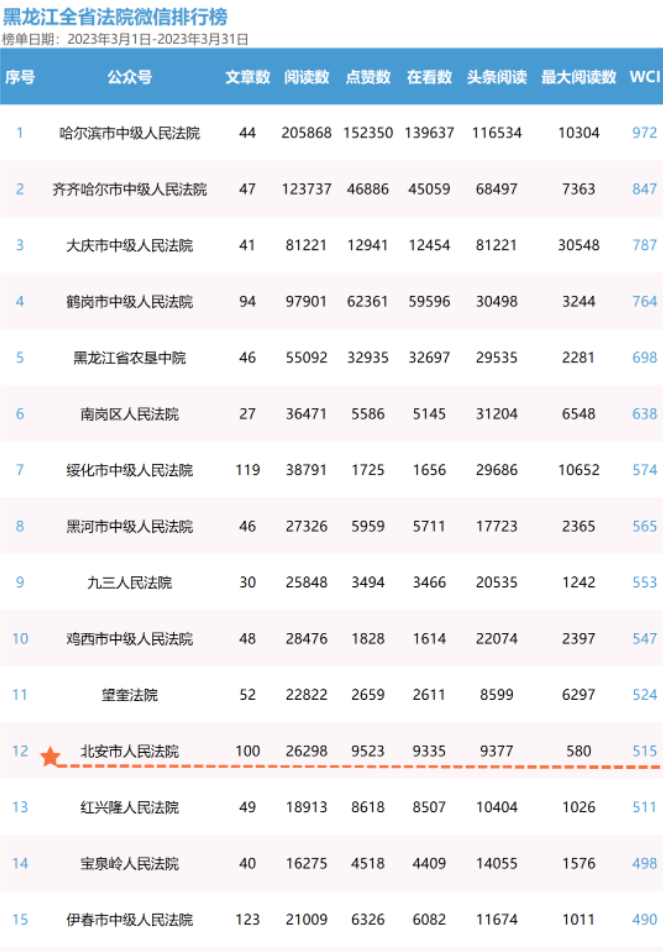Click WCI value 490

coord(644,919)
